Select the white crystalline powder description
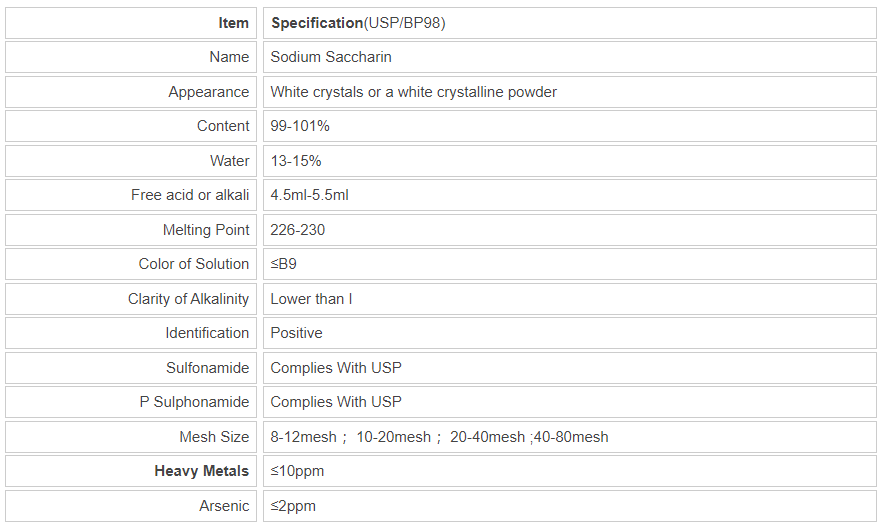This screenshot has width=885, height=530. coord(413,92)
